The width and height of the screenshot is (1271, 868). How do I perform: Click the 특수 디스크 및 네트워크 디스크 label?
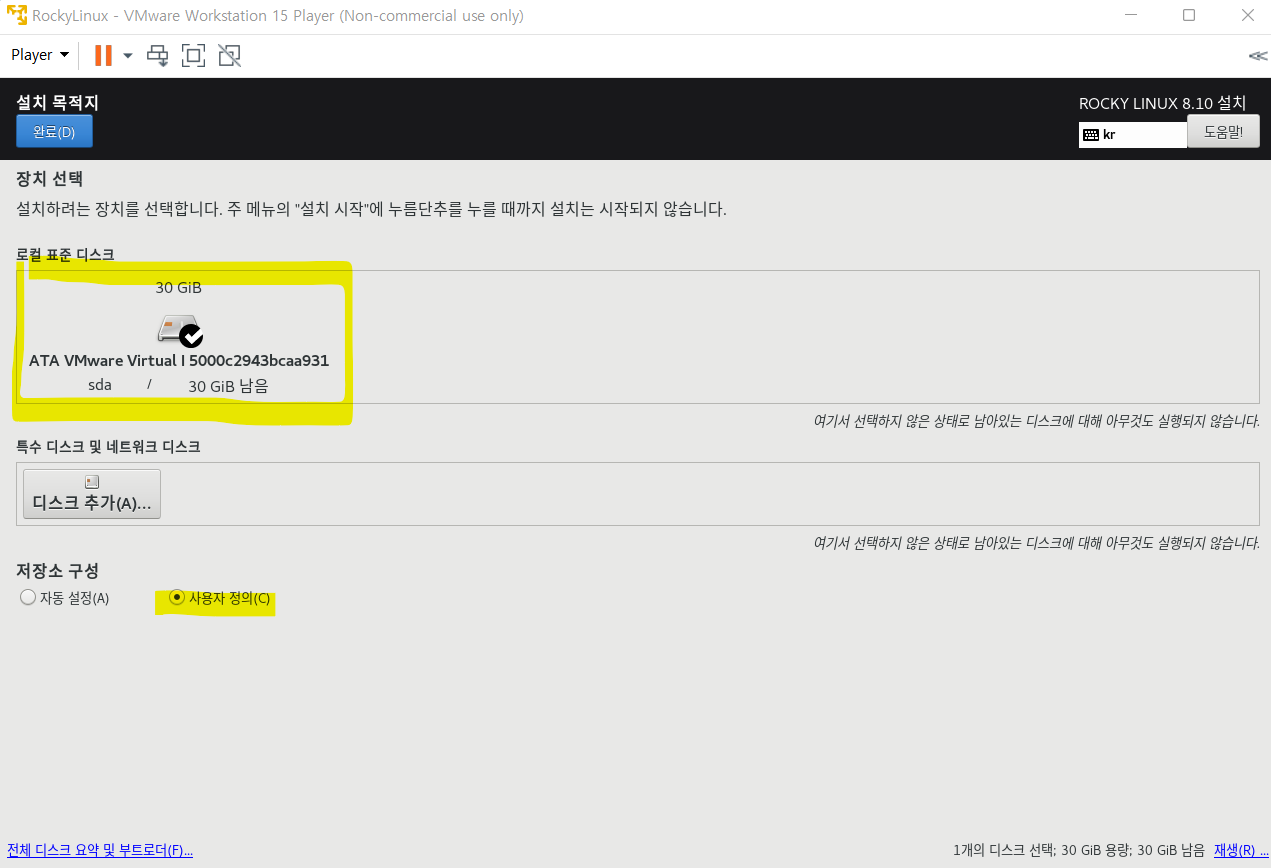pos(108,447)
